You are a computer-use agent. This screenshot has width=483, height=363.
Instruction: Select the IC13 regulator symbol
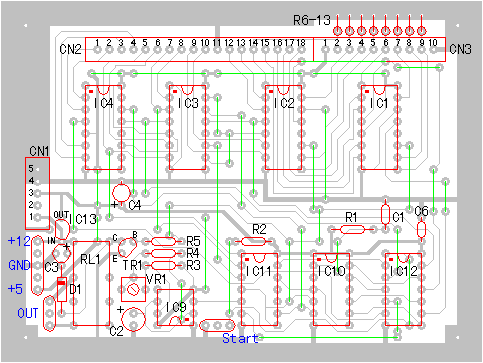62,229
